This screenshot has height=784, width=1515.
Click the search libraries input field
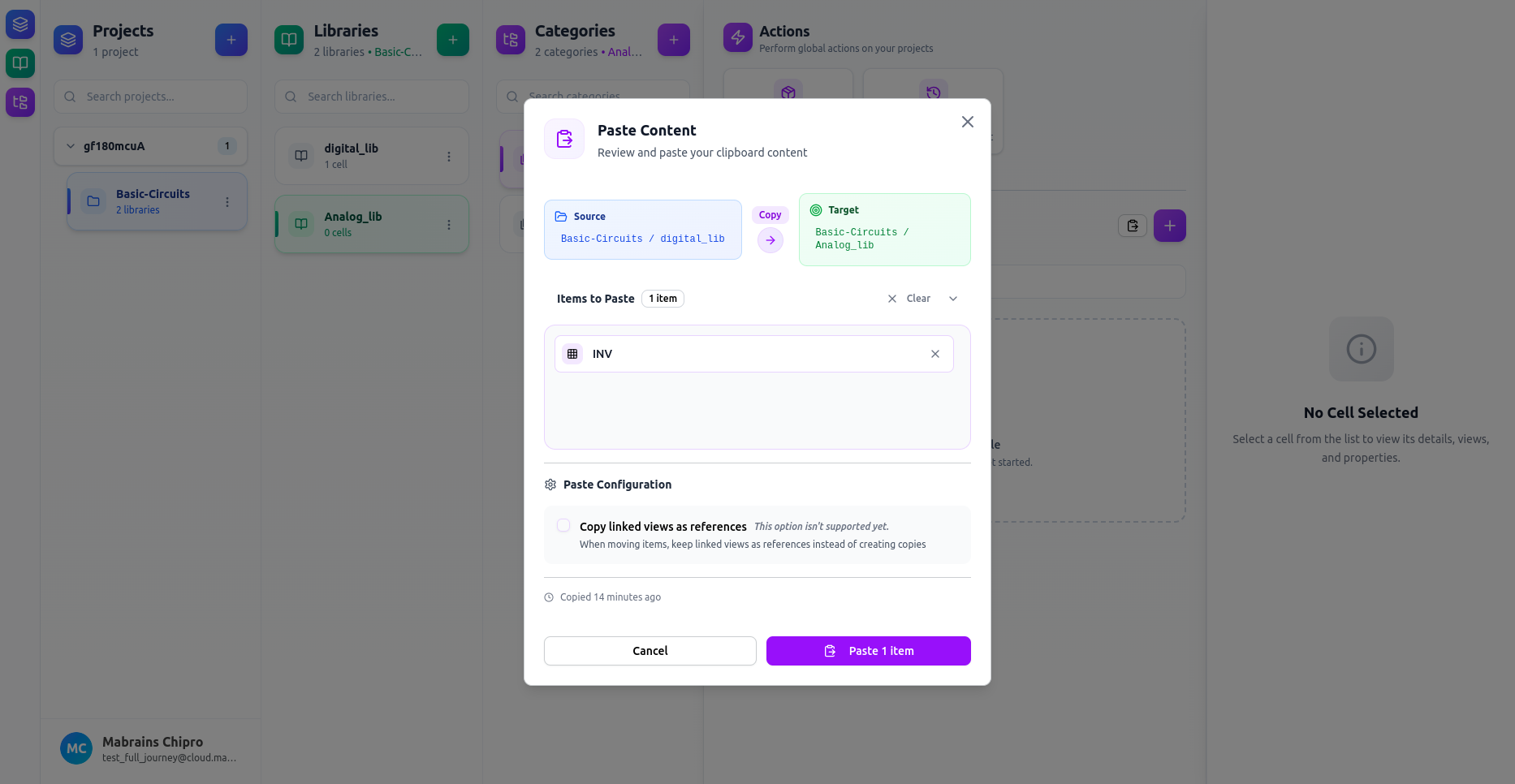click(370, 97)
